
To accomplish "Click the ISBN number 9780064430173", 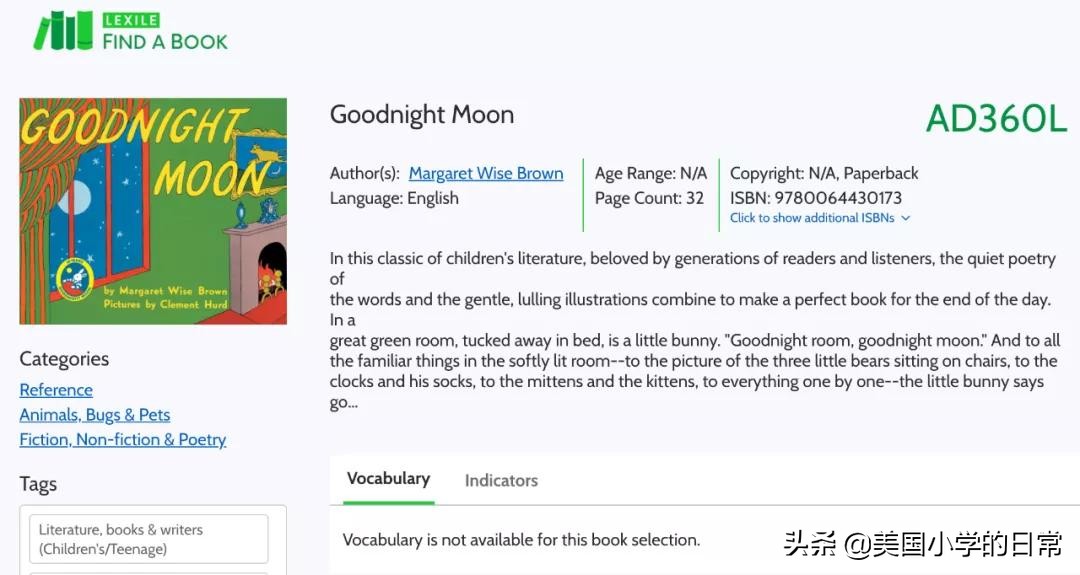I will [838, 198].
